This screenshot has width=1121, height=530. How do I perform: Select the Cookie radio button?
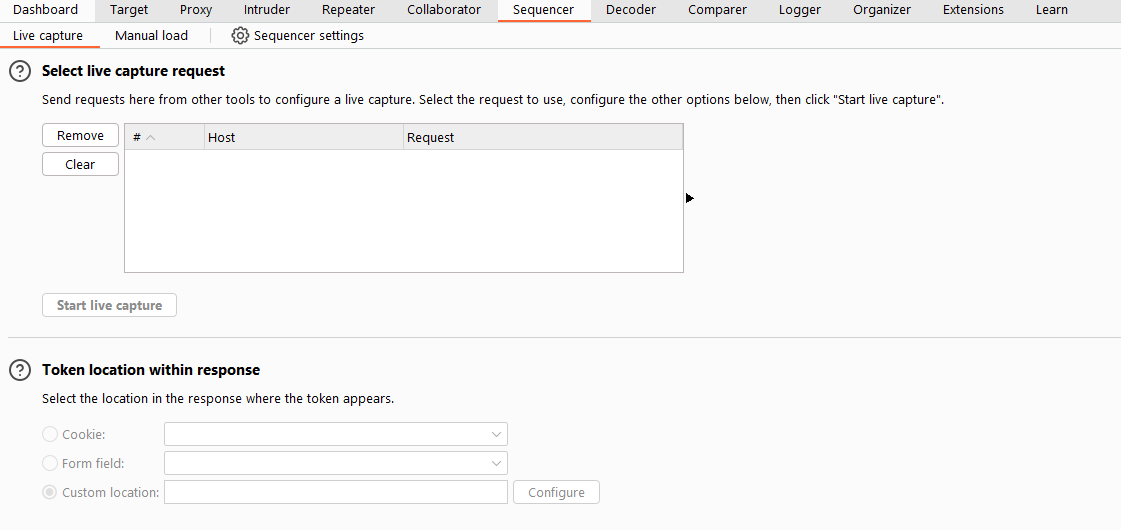coord(50,434)
